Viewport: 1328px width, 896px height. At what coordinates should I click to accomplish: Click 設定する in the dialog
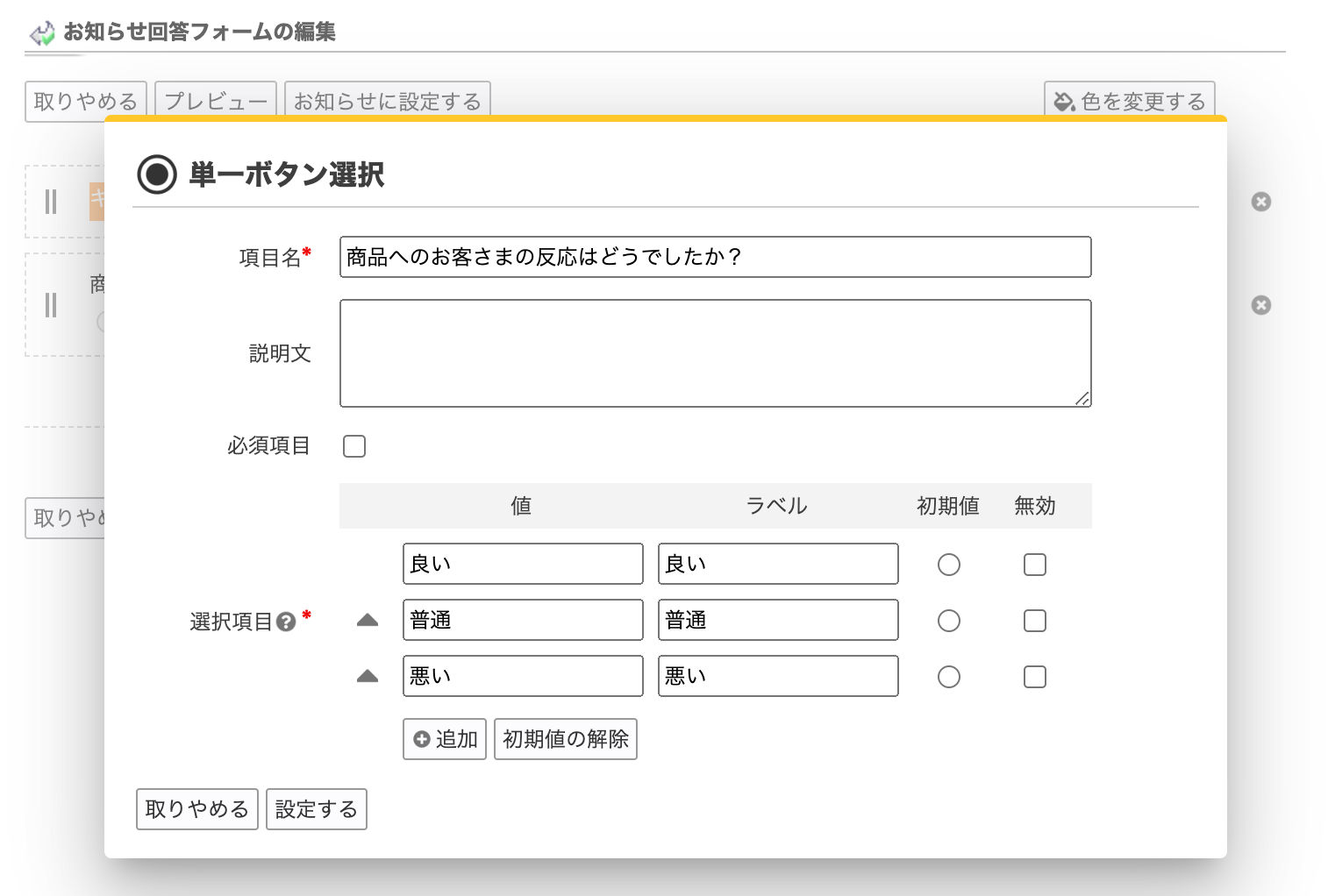point(317,809)
